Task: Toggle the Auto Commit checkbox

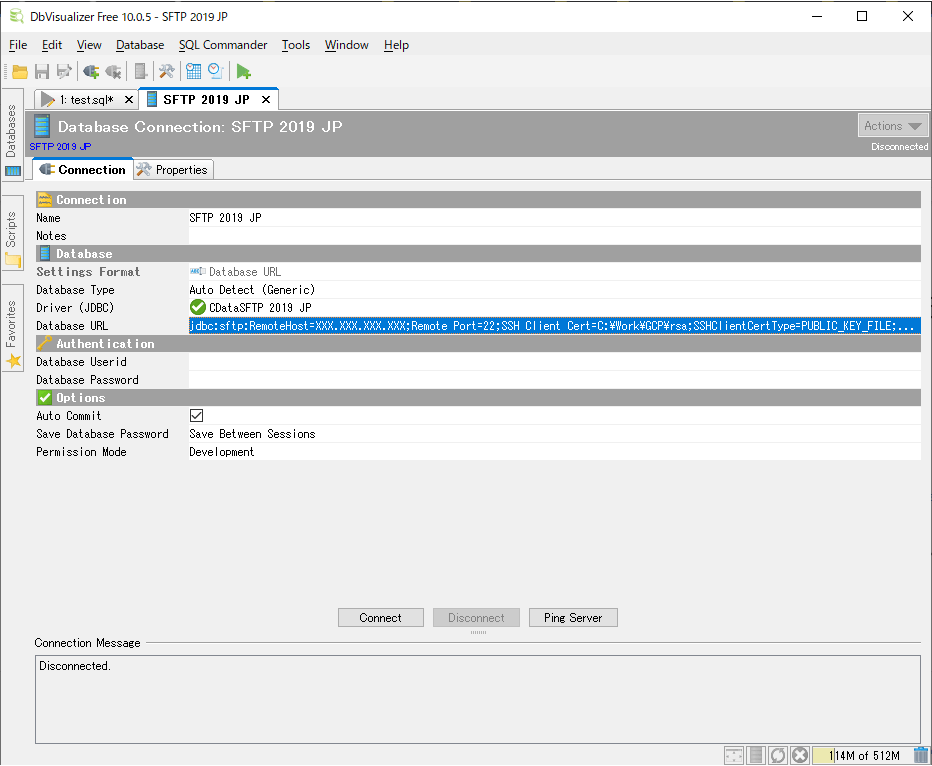Action: point(196,415)
